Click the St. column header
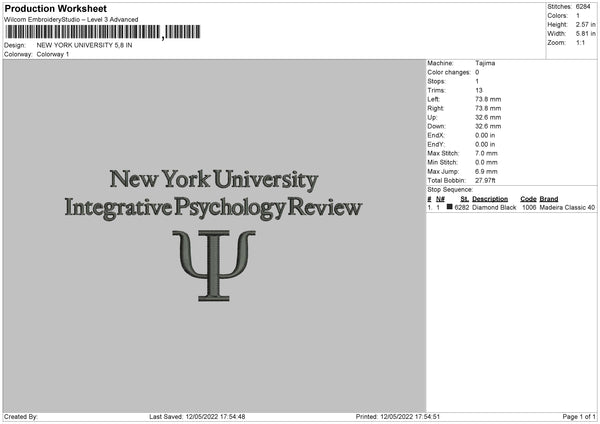Viewport: 600px width, 424px height. (x=465, y=199)
